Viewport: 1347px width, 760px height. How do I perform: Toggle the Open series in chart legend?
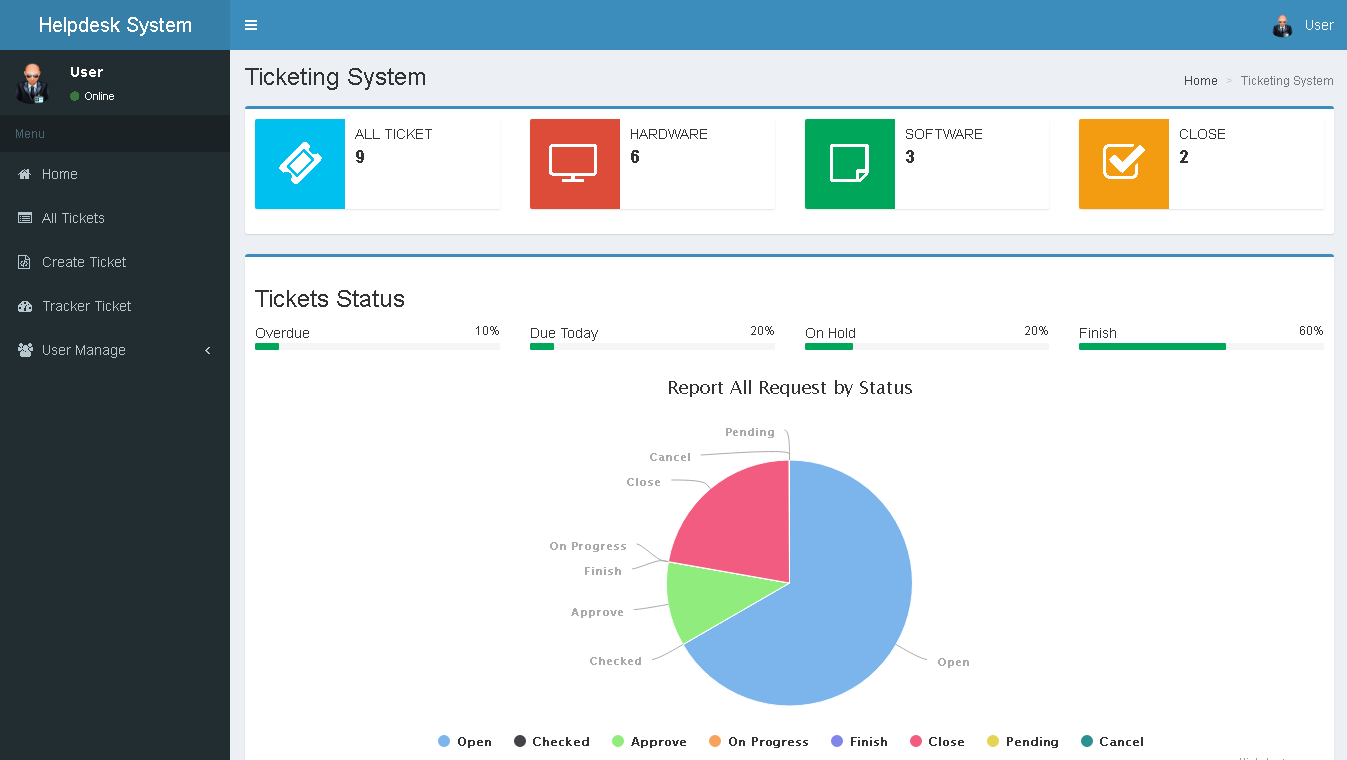click(465, 742)
